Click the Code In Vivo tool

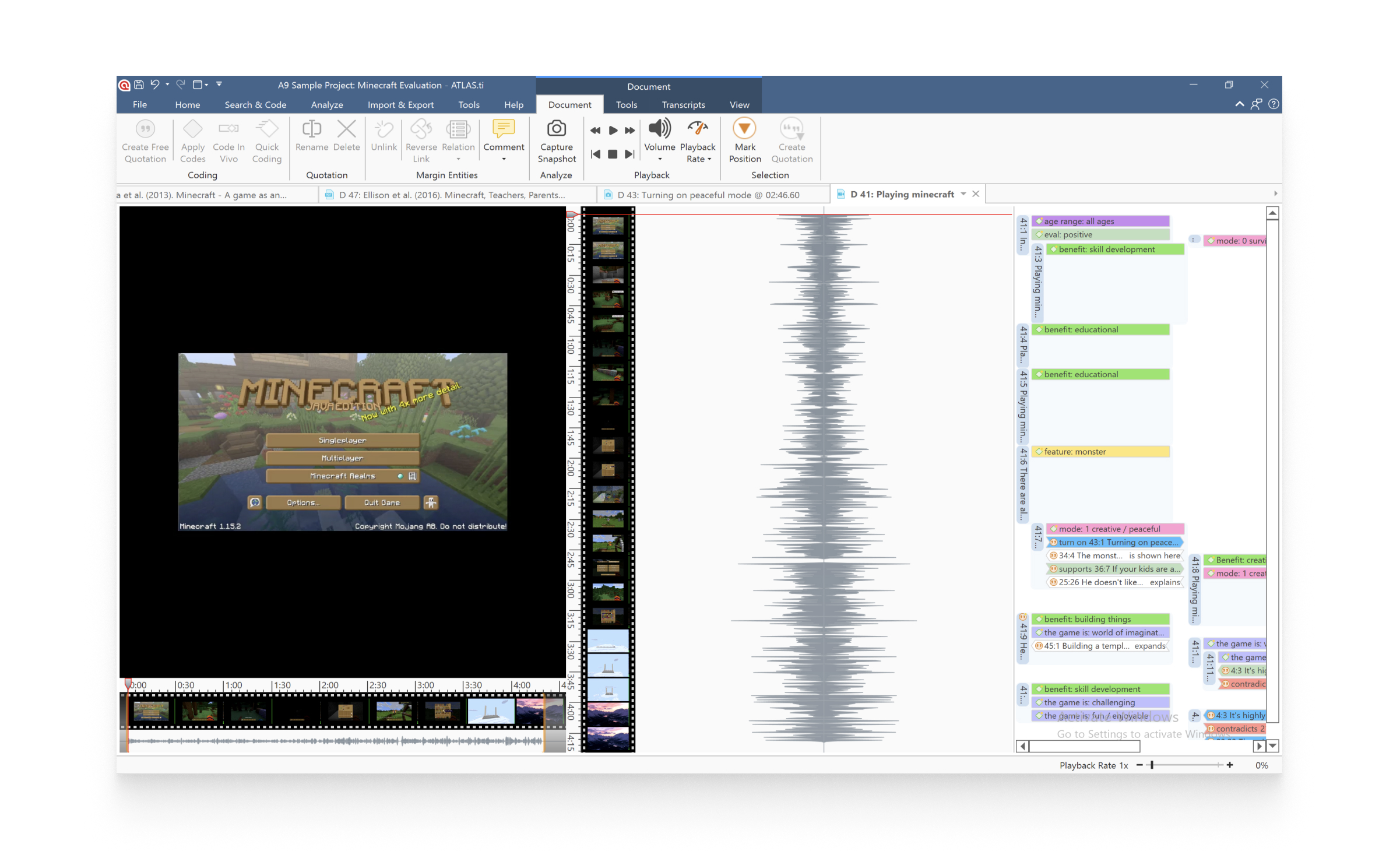(x=228, y=140)
